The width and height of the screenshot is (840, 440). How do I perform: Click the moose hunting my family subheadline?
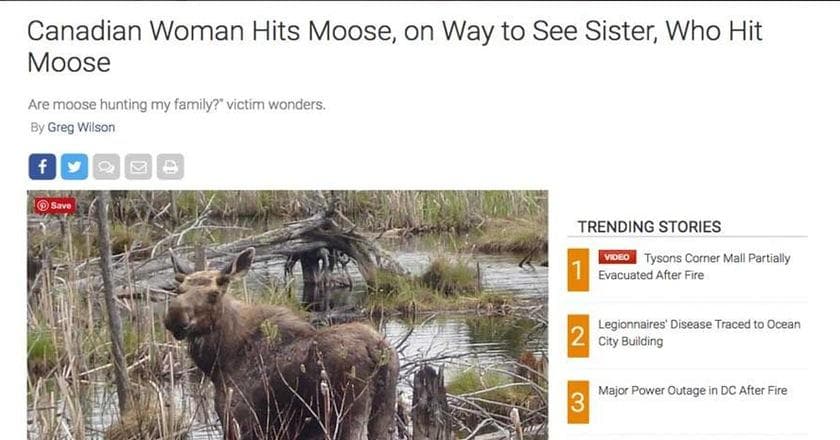coord(177,105)
